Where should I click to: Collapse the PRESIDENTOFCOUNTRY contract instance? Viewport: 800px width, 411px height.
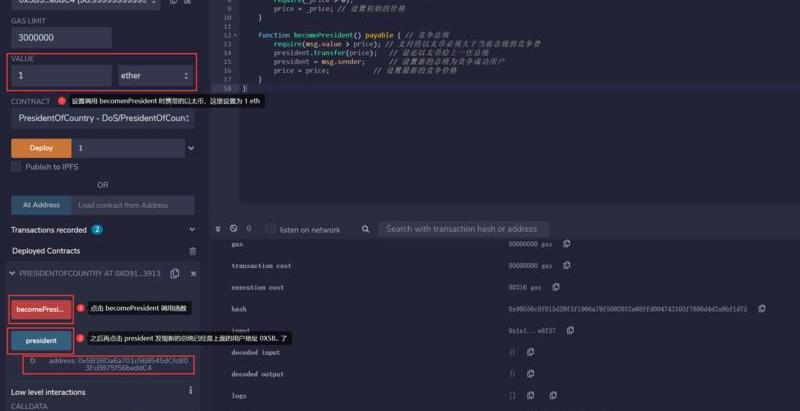[12, 274]
